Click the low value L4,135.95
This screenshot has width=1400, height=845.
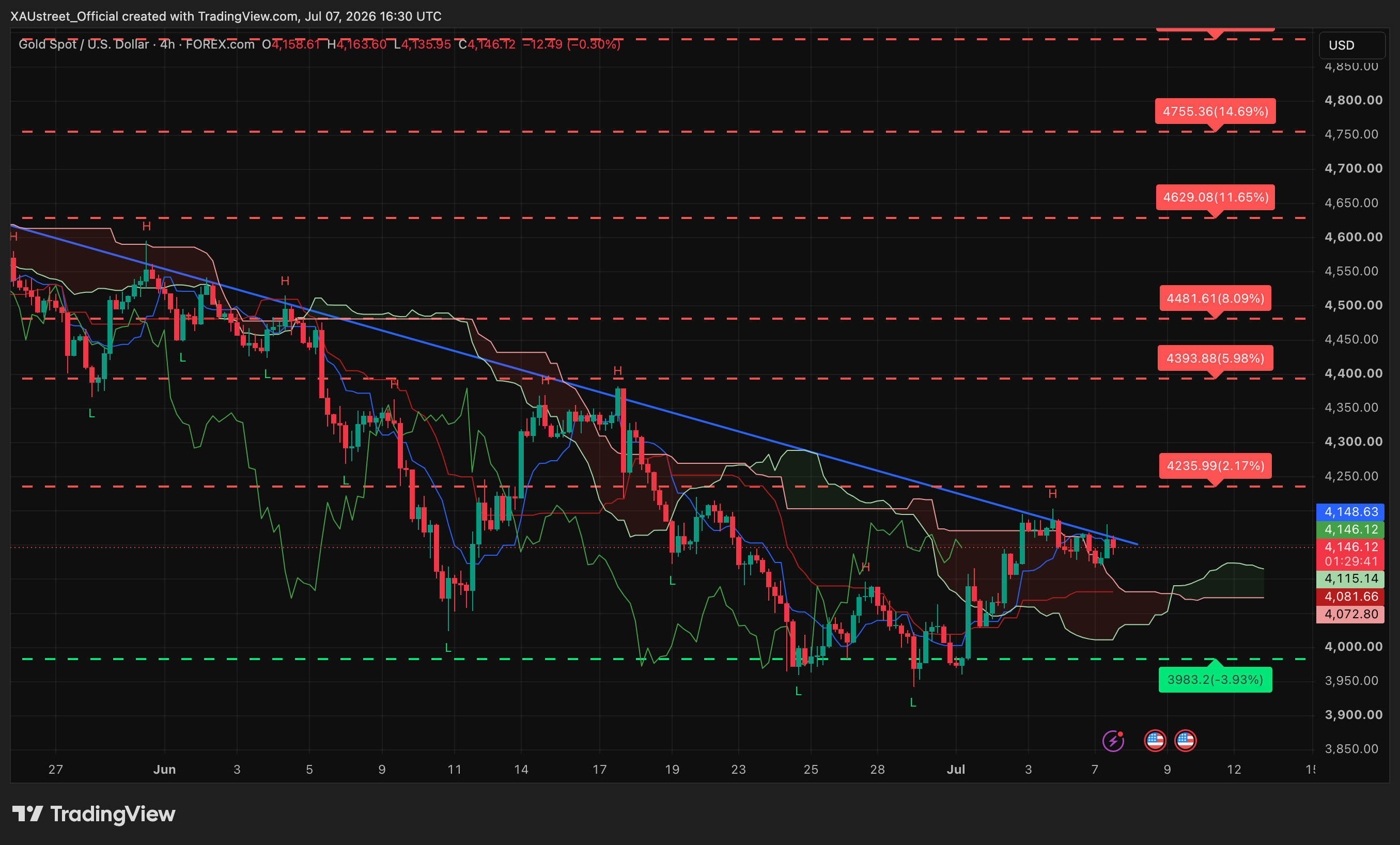click(x=422, y=44)
